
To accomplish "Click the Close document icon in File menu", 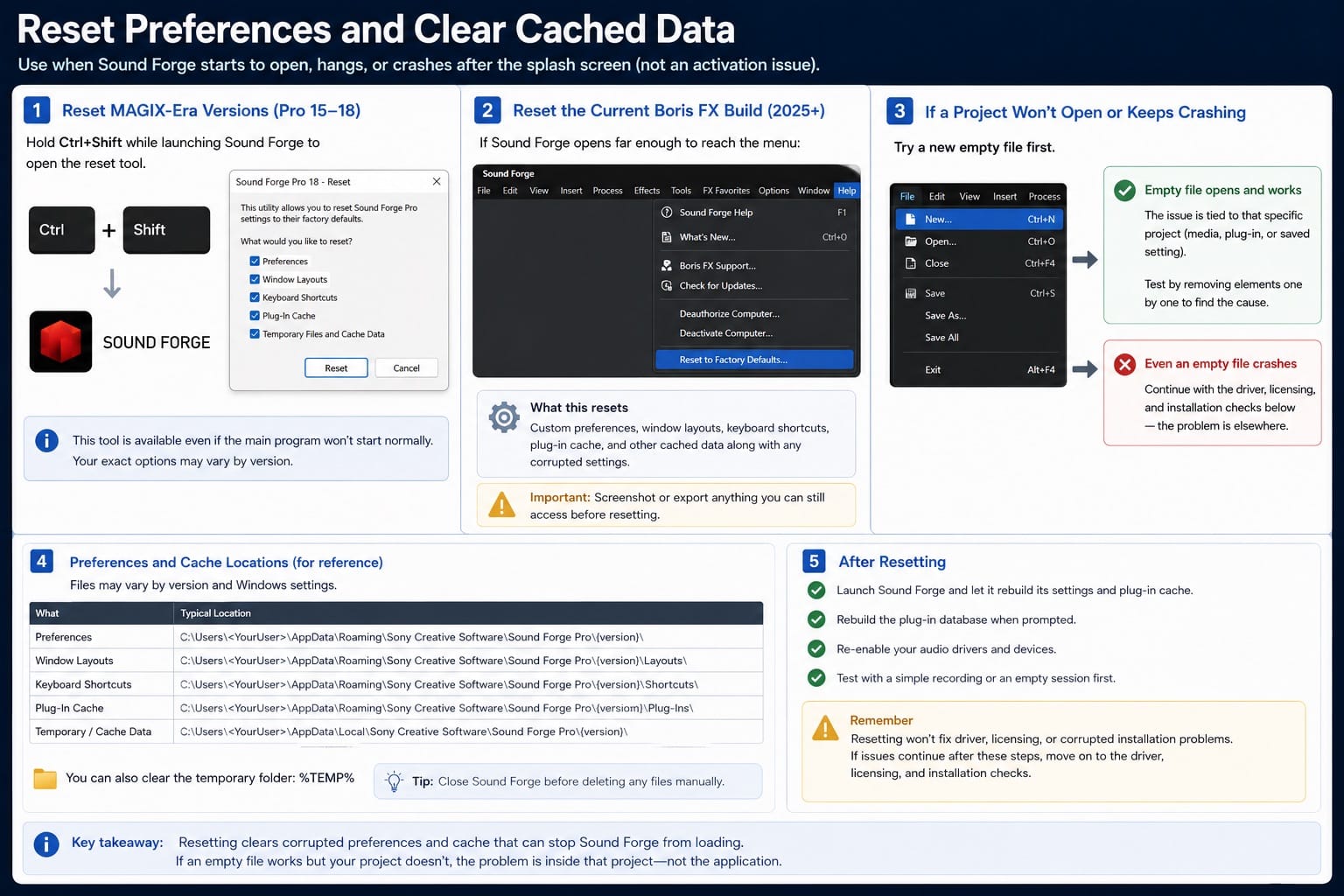I will pos(910,262).
